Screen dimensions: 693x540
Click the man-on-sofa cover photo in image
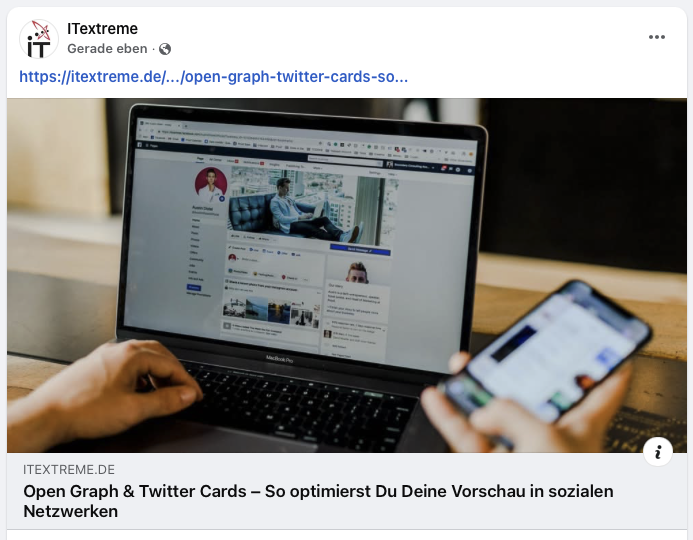pos(312,208)
